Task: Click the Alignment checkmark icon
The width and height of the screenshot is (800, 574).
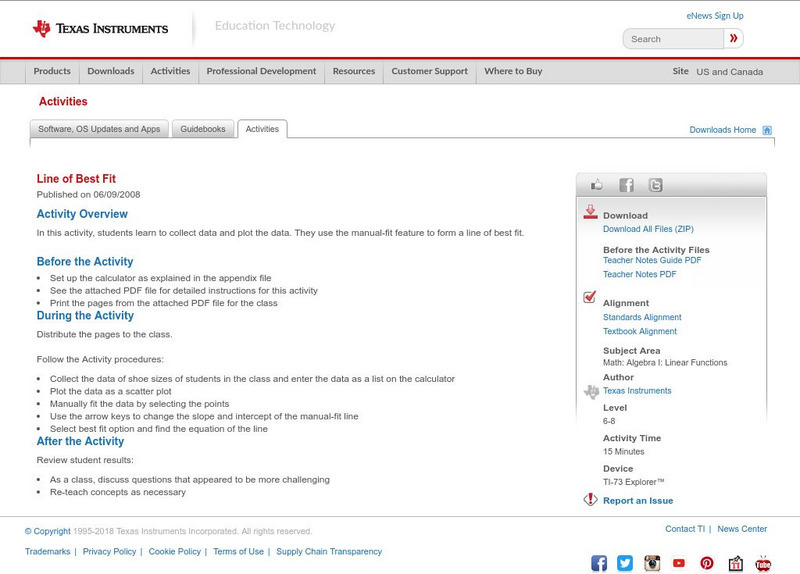Action: [x=589, y=296]
